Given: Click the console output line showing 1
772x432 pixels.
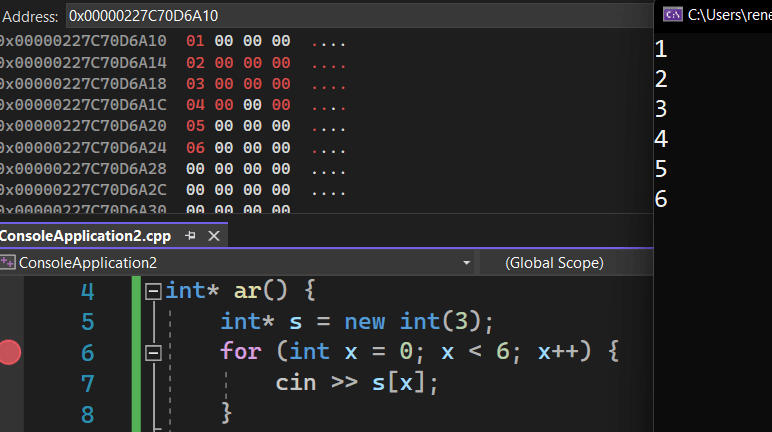Looking at the screenshot, I should coord(661,49).
